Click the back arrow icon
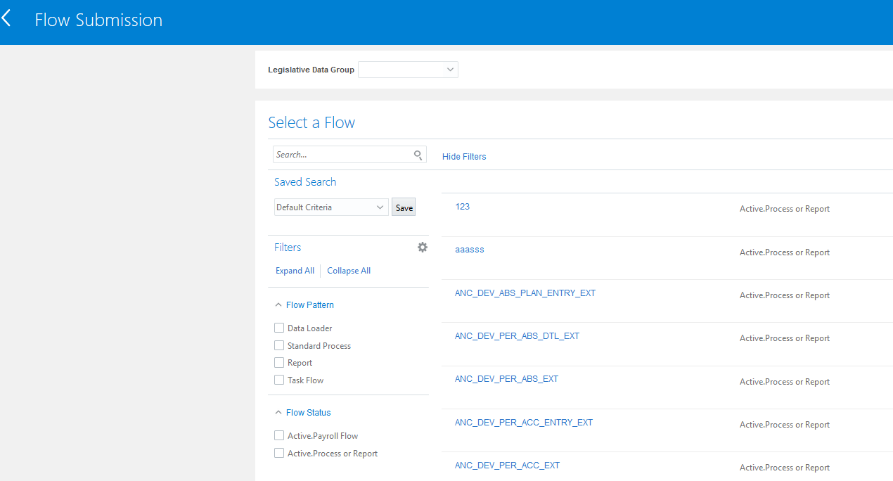893x481 pixels. point(8,19)
